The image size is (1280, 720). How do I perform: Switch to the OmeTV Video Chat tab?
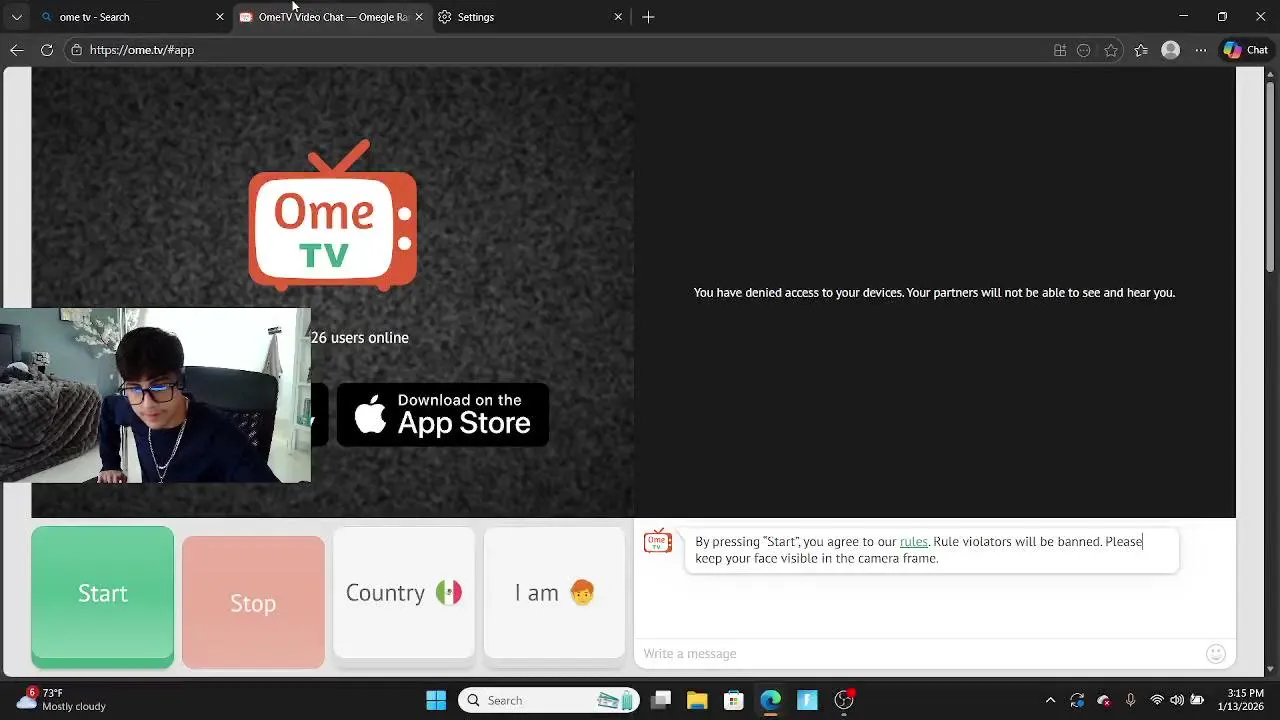click(x=332, y=17)
